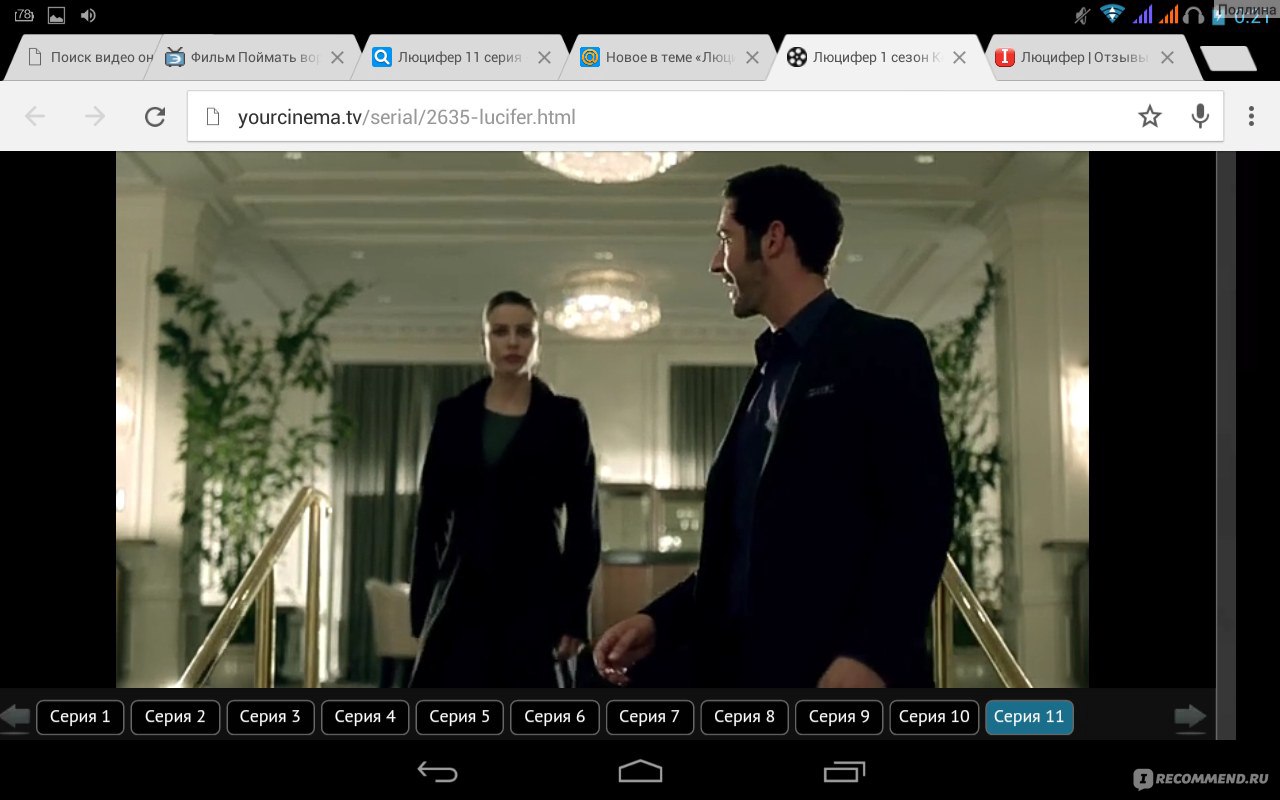The image size is (1280, 800).
Task: Show later episodes with the right arrow
Action: 1190,717
